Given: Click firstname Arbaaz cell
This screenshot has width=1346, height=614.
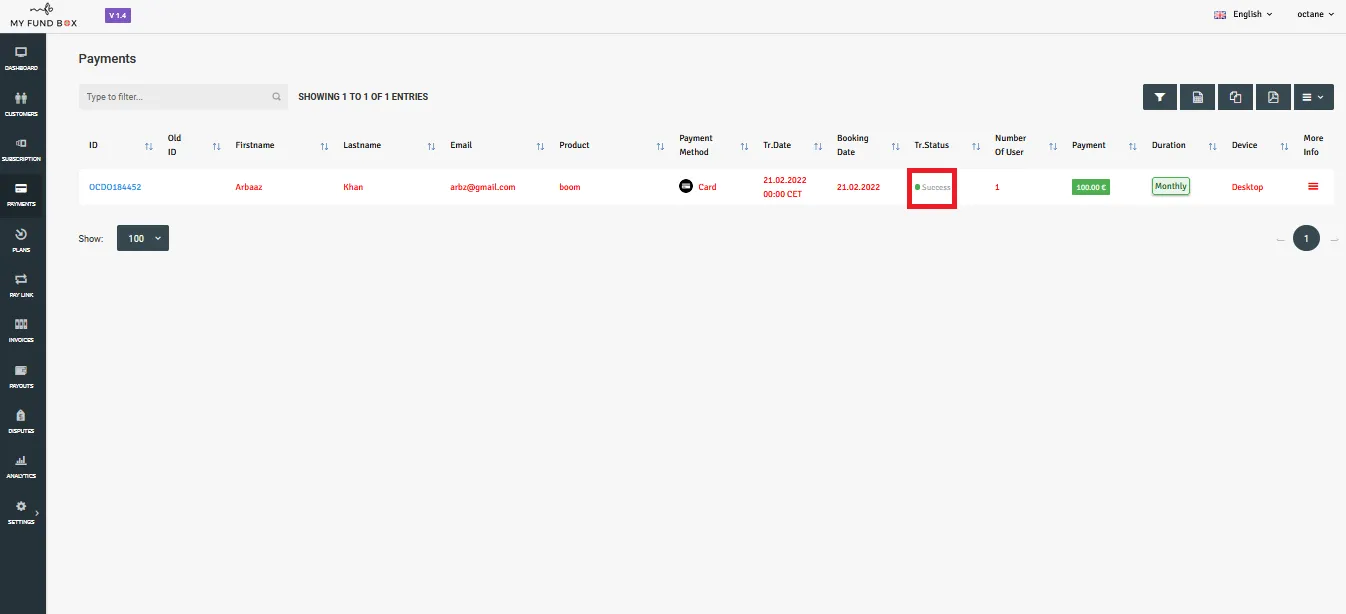Looking at the screenshot, I should (x=249, y=187).
